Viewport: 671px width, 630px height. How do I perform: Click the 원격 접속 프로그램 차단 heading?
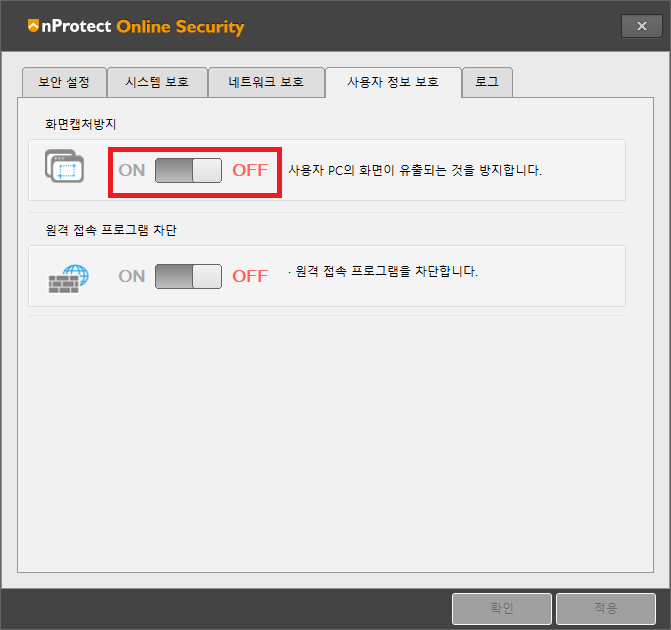click(x=111, y=230)
